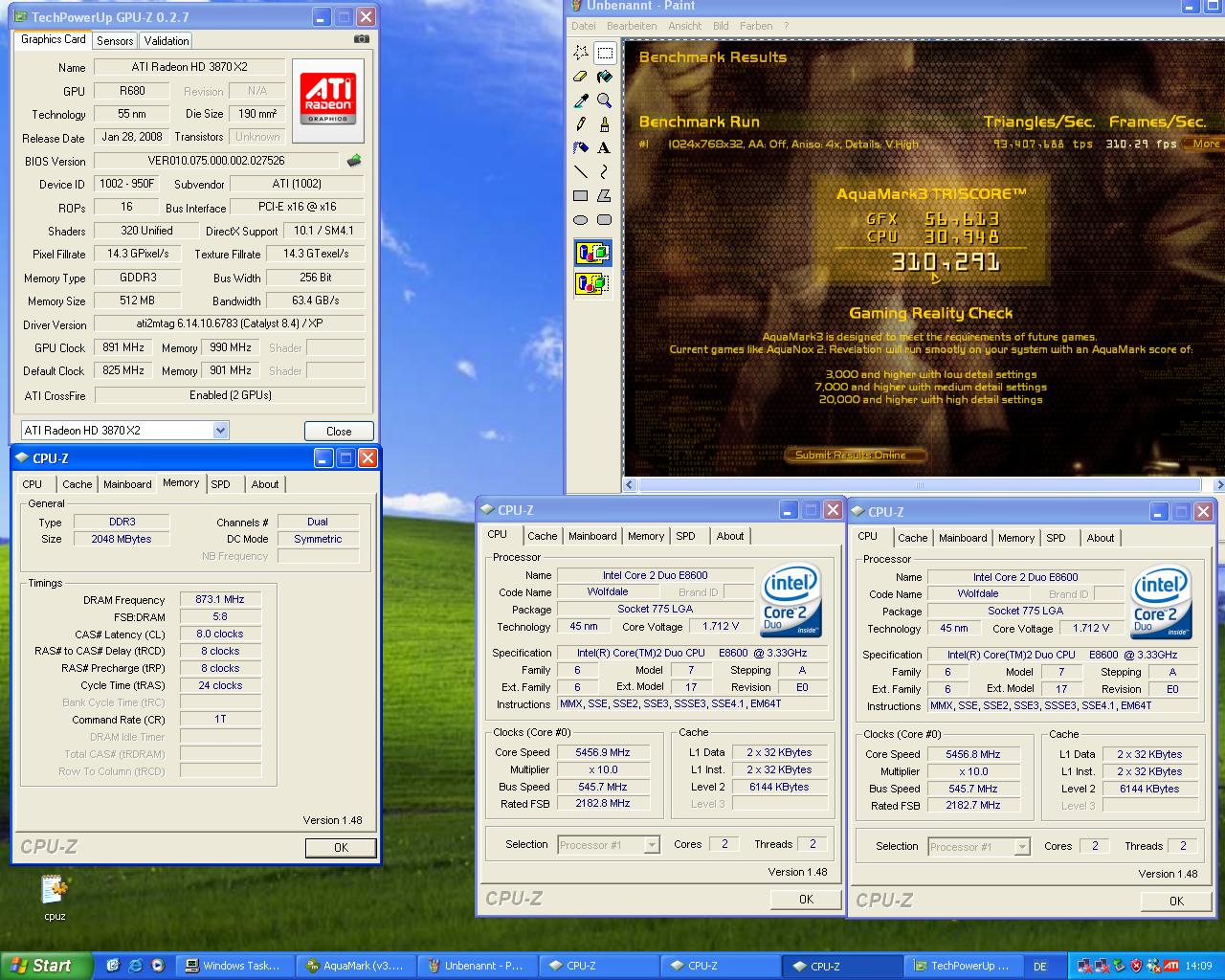Image resolution: width=1225 pixels, height=980 pixels.
Task: Choose the Magnifier tool in Paint
Action: click(x=605, y=100)
